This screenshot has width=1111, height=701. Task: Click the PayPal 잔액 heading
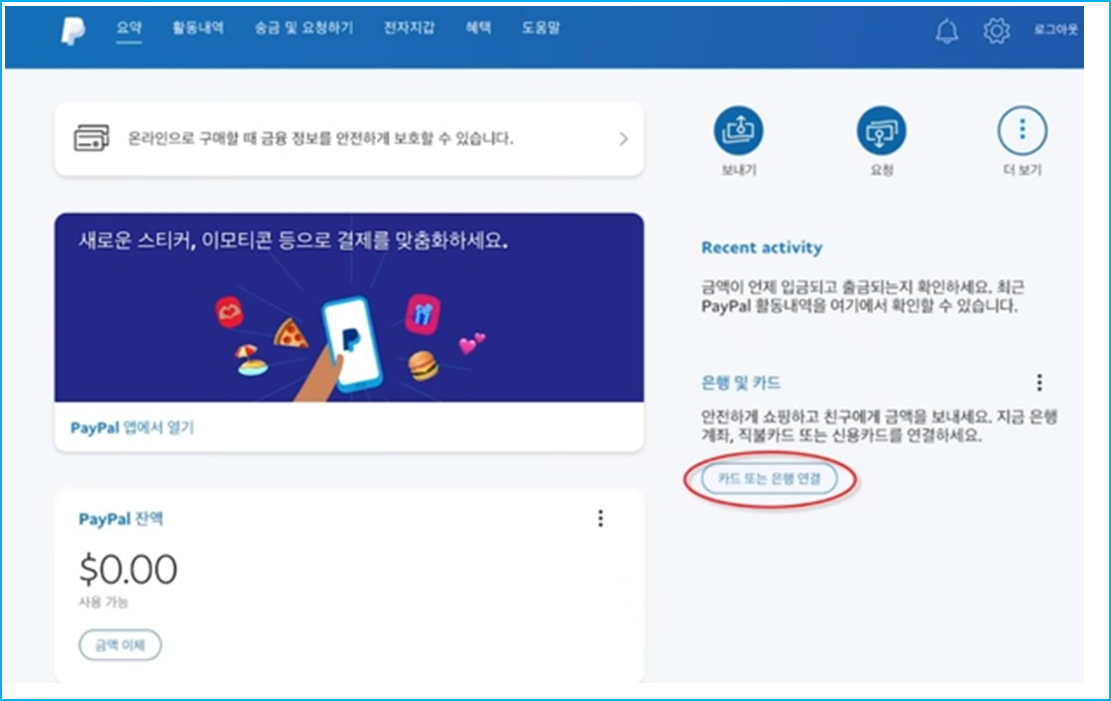point(120,519)
